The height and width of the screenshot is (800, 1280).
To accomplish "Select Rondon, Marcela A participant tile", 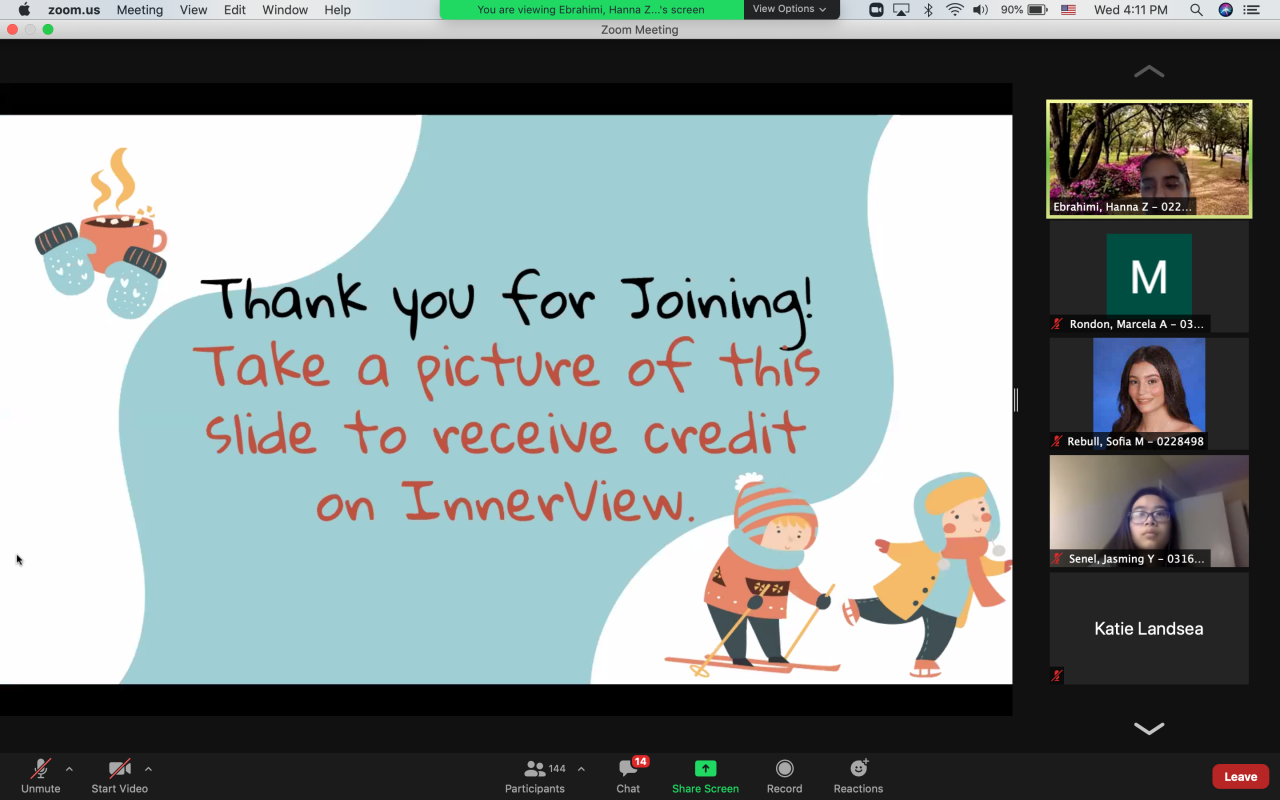I will (1149, 276).
